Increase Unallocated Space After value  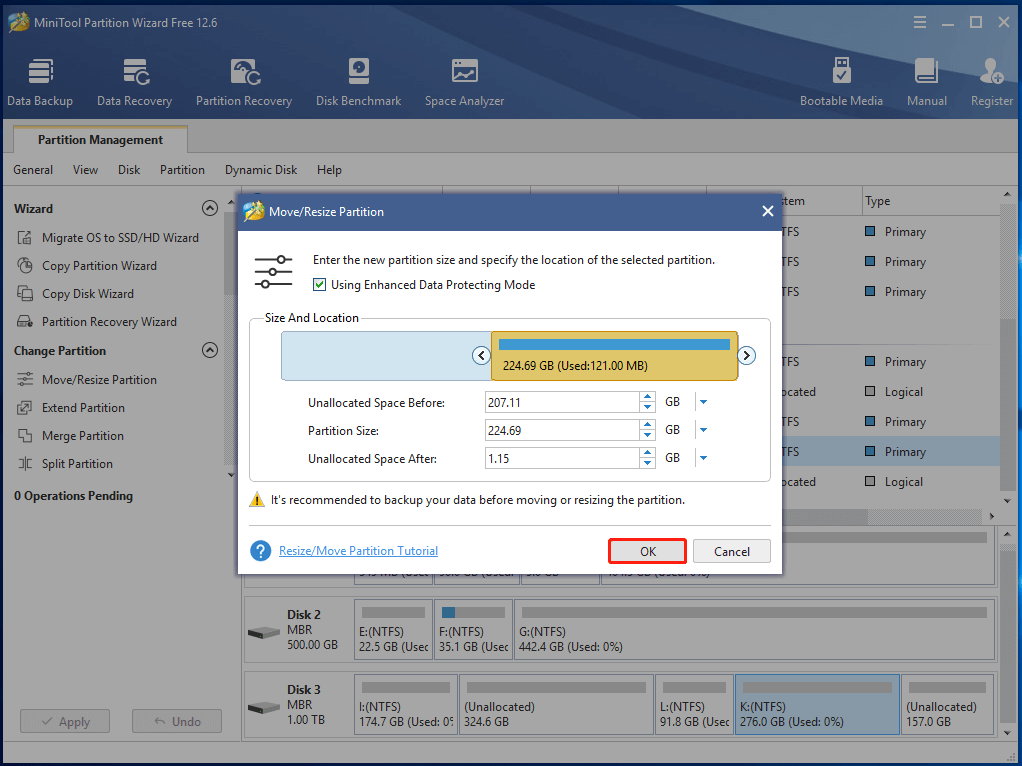tap(647, 453)
